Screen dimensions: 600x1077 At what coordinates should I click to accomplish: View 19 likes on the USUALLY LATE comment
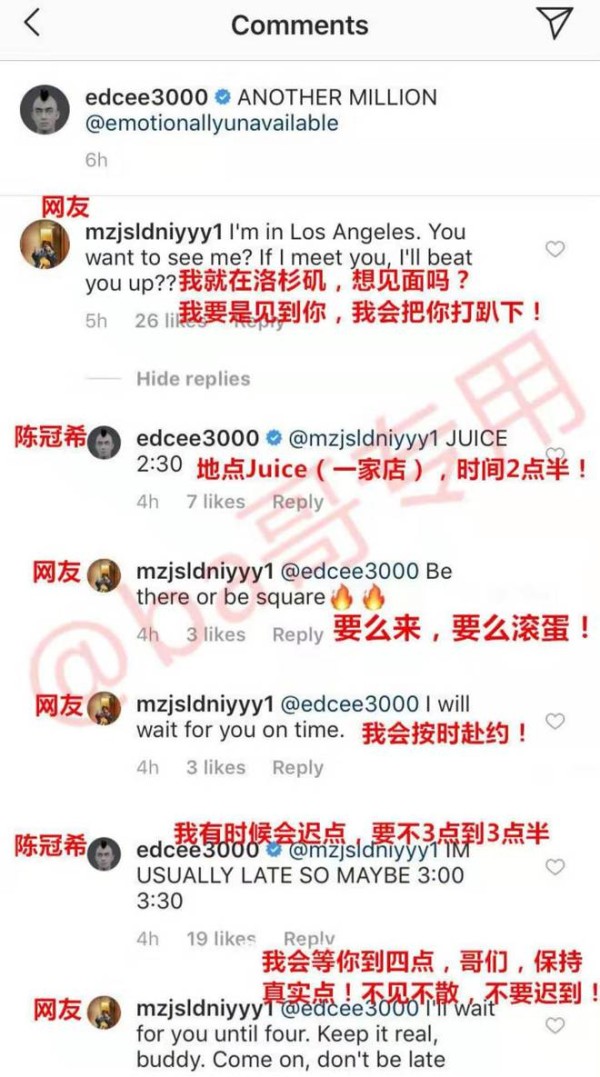(x=221, y=939)
